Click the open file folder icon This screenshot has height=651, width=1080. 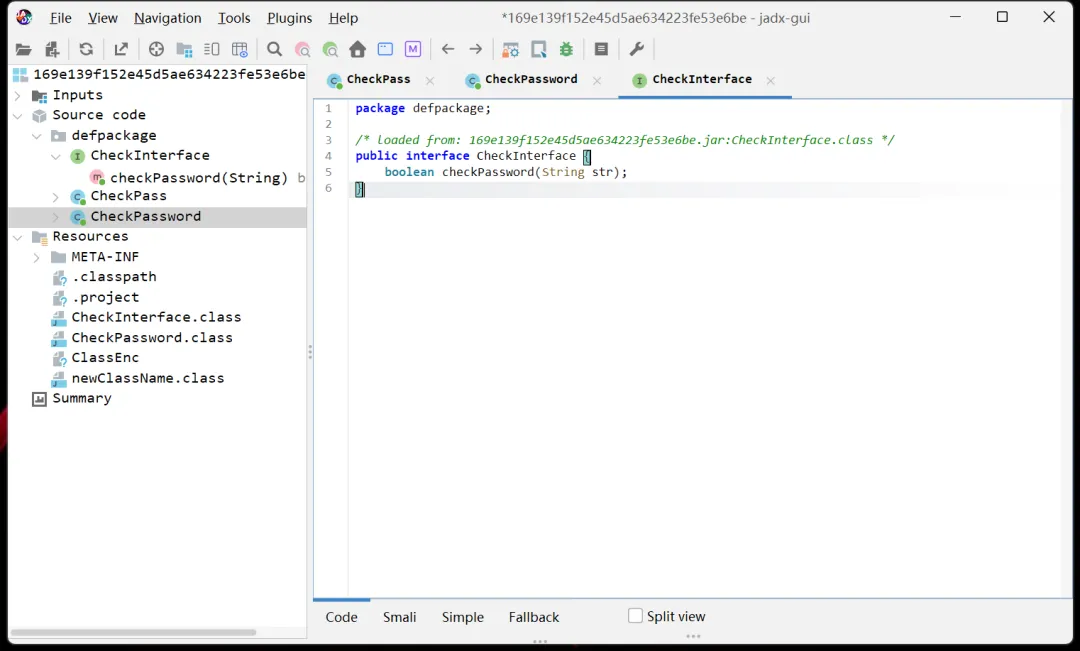(23, 49)
